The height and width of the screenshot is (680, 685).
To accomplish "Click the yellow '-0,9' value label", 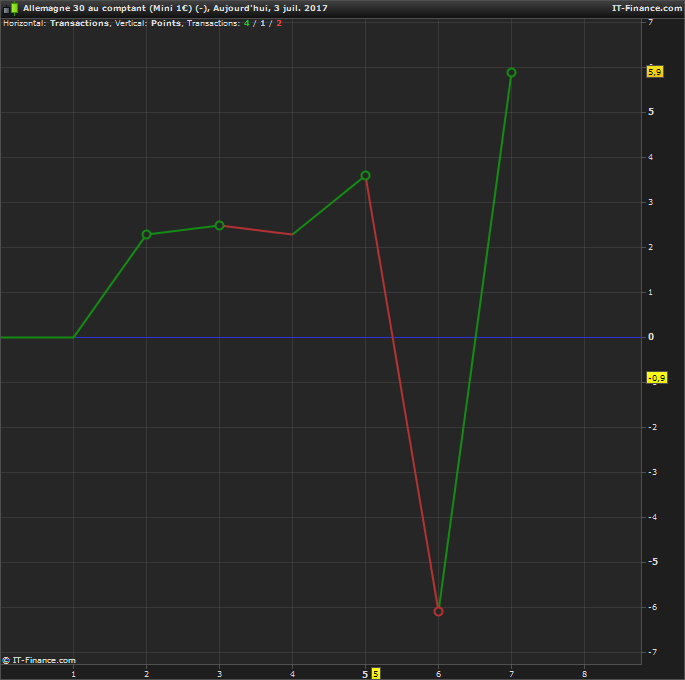I will 657,378.
